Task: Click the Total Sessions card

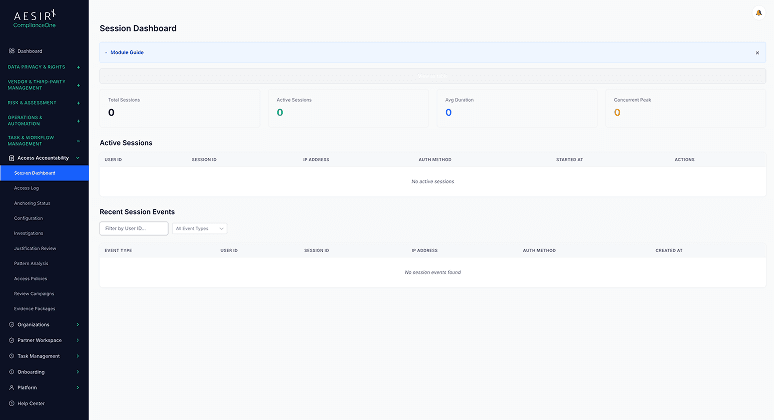Action: (x=180, y=108)
